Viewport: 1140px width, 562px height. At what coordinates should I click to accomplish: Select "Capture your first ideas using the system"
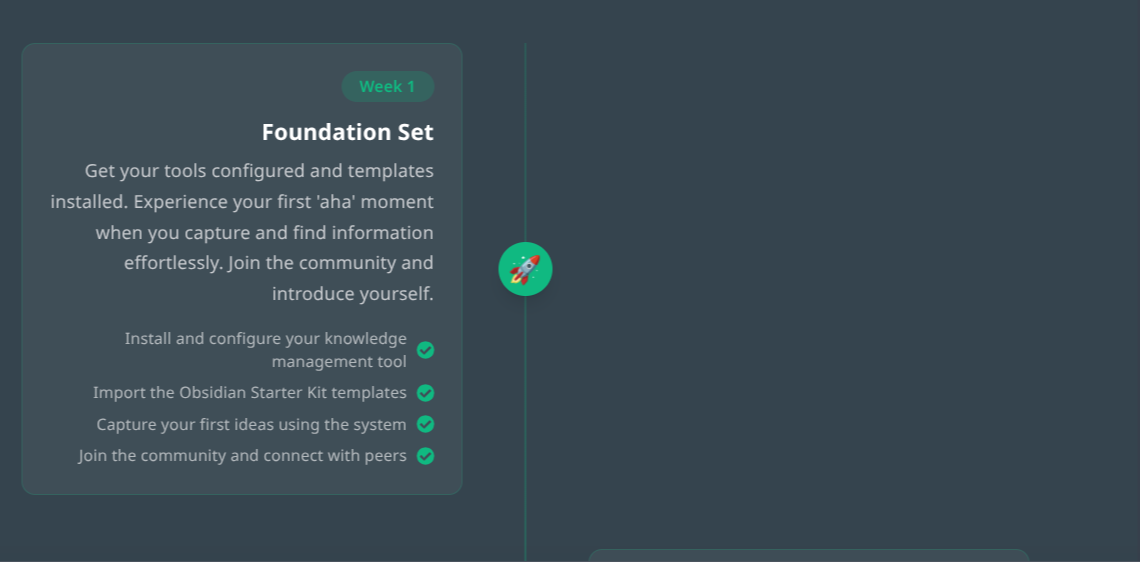pos(251,425)
